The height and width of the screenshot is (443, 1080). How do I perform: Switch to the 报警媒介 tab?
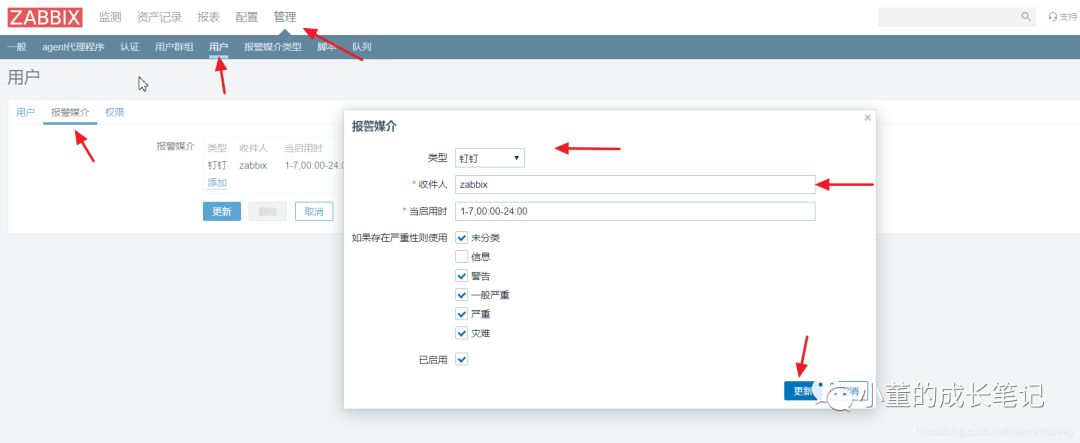point(70,112)
